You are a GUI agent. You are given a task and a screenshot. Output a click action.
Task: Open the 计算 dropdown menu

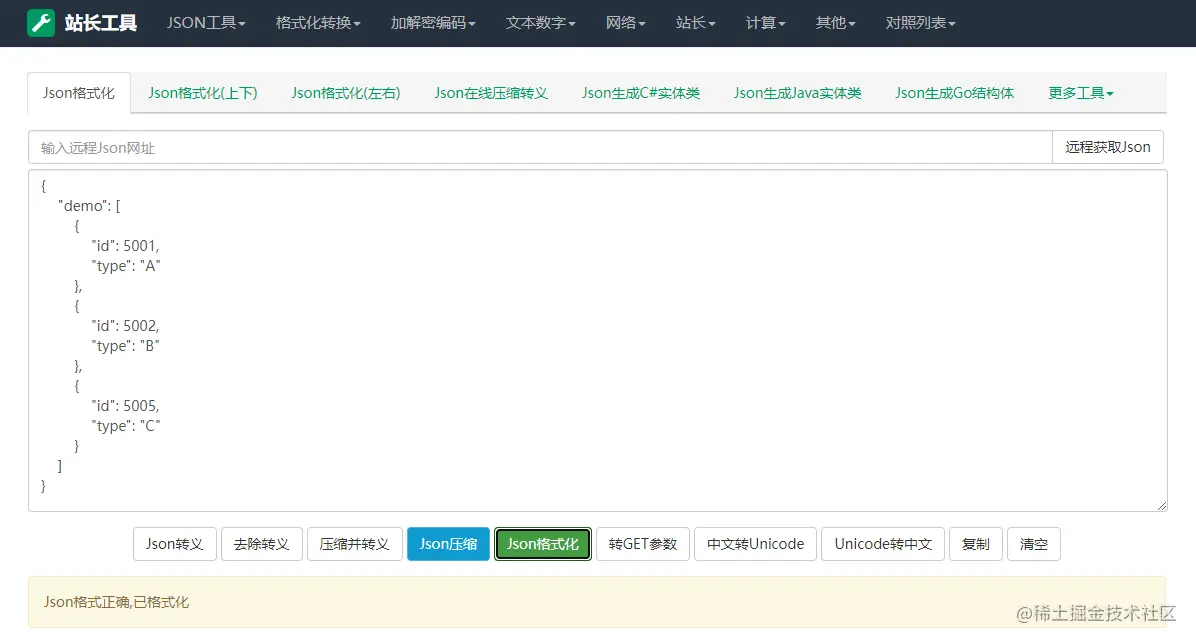[x=765, y=23]
